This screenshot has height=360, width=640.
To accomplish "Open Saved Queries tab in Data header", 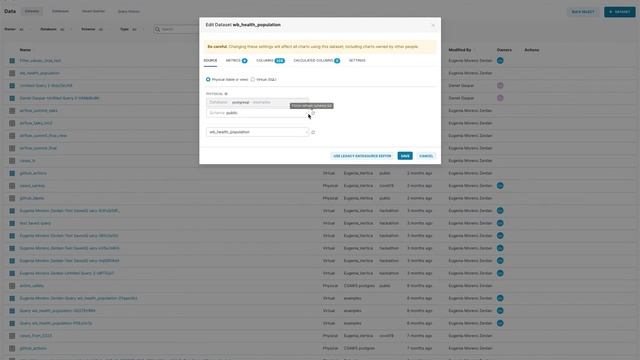I will [93, 11].
